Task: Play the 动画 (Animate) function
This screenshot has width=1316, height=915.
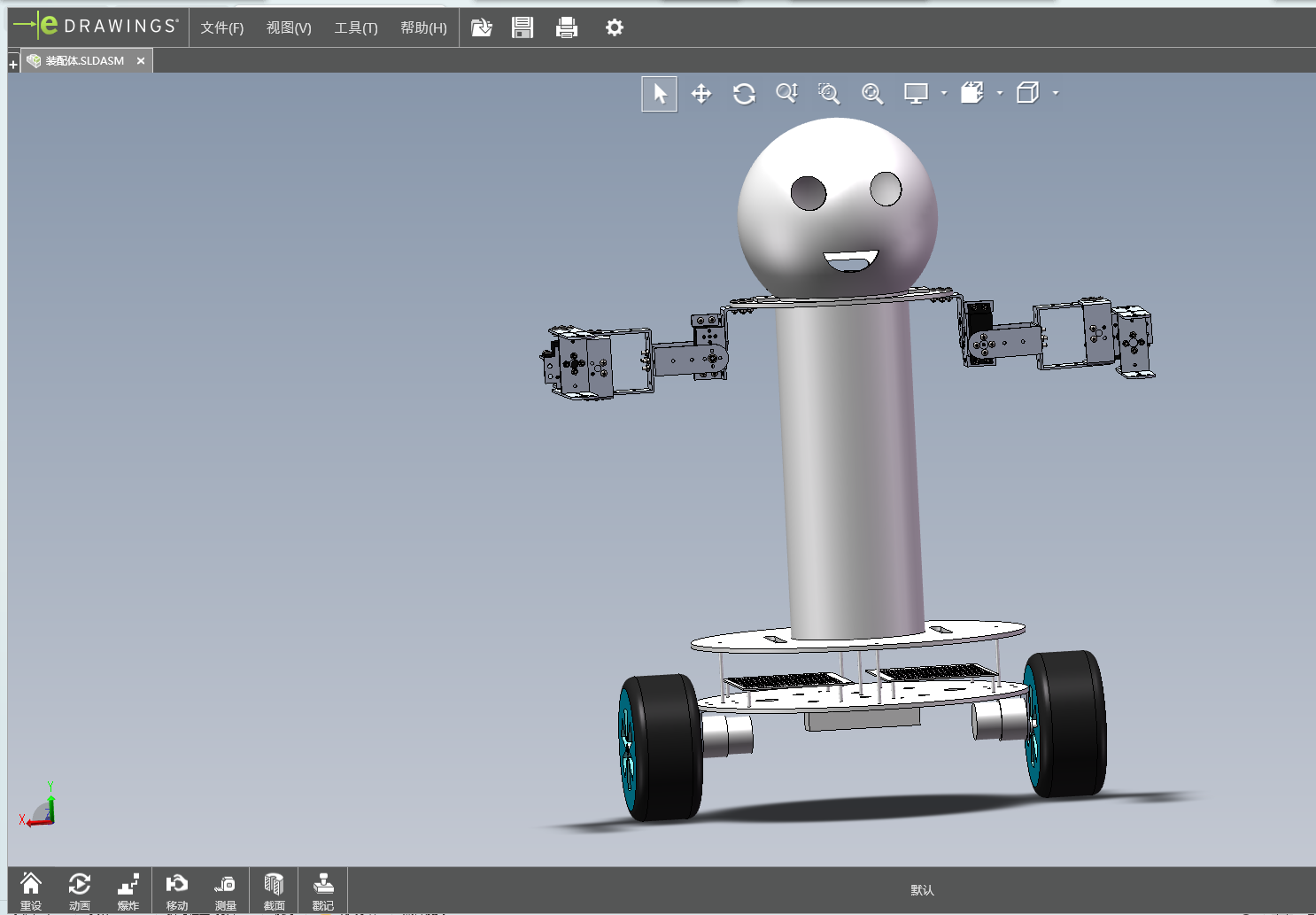Action: pyautogui.click(x=80, y=889)
